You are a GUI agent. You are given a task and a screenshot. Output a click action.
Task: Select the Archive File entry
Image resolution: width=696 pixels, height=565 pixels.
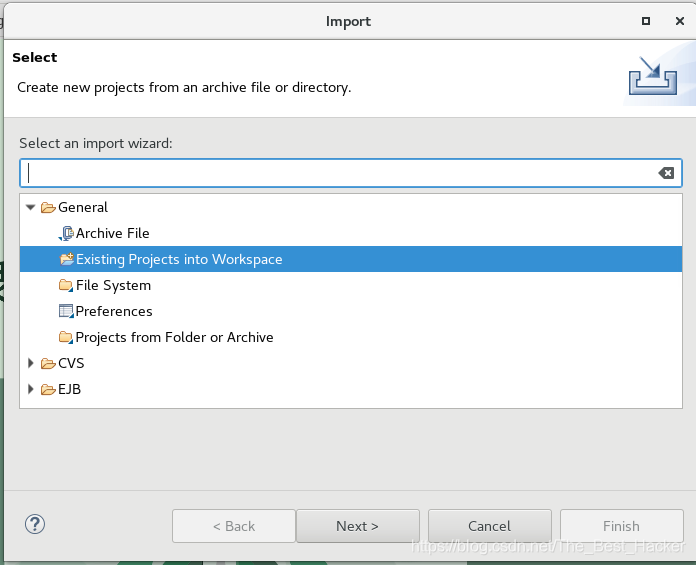pyautogui.click(x=112, y=233)
